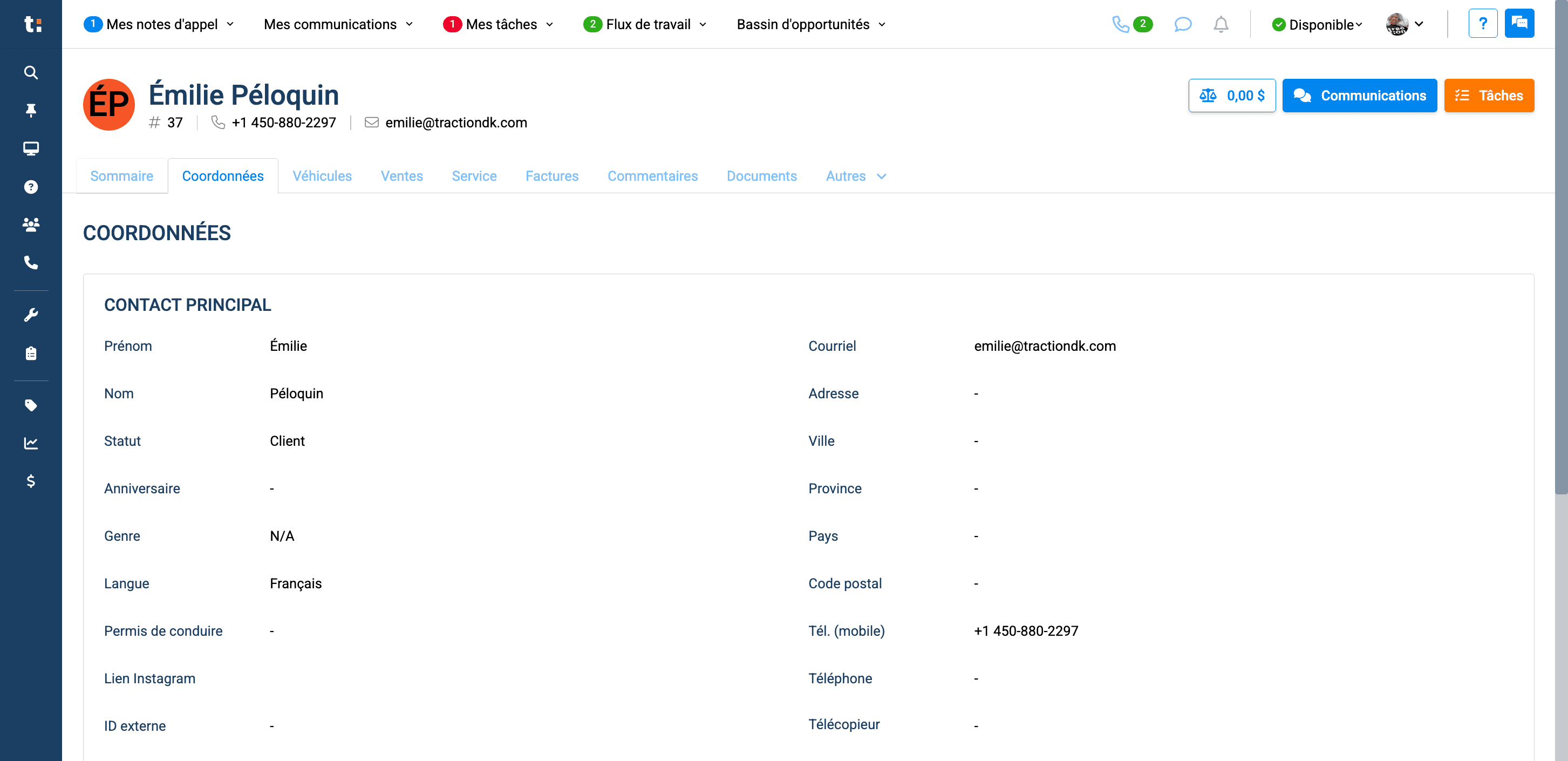Click the question mark circle sidebar icon

click(31, 187)
